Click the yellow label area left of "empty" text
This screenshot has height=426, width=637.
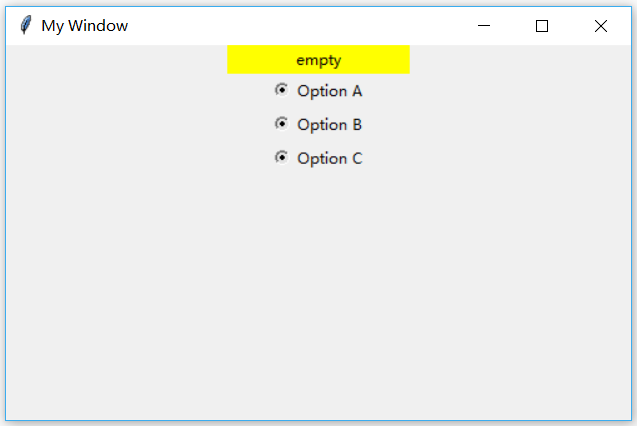261,60
